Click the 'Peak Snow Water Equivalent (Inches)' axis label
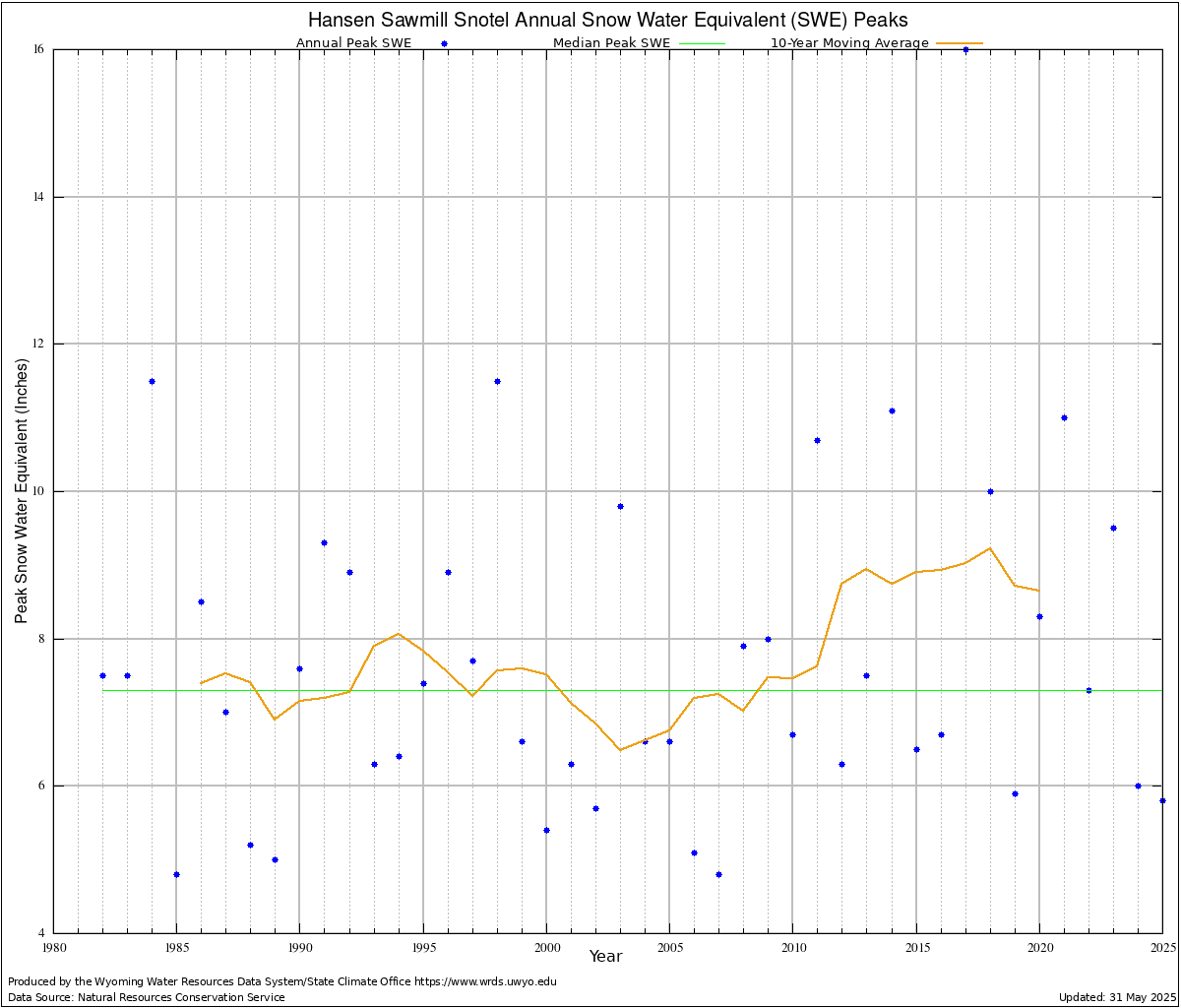 tap(22, 490)
